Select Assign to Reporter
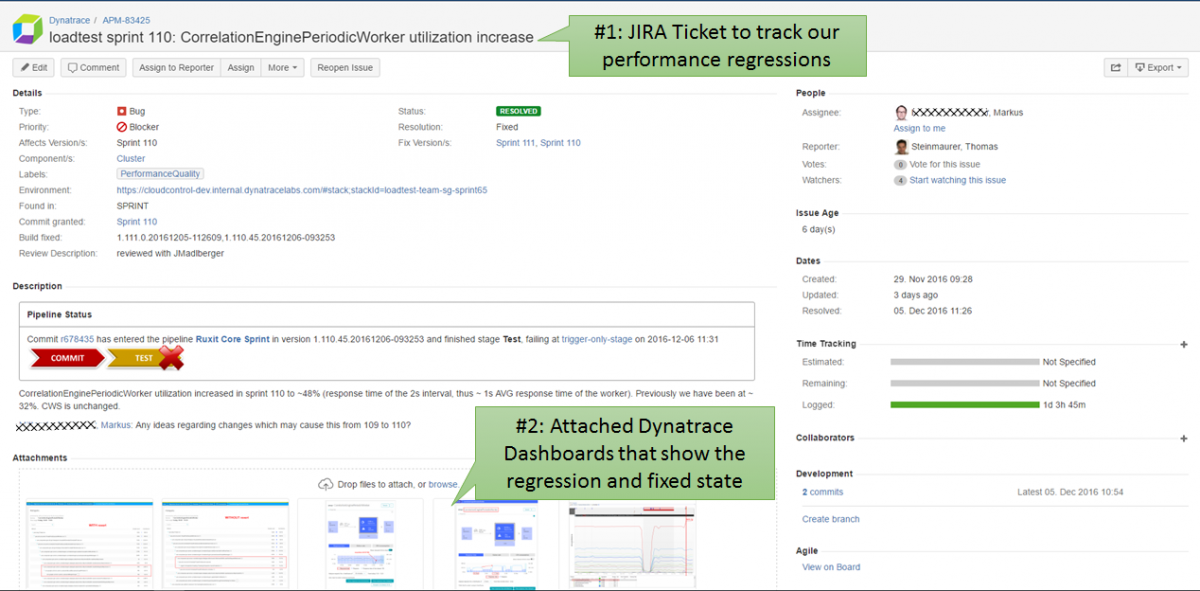 coord(176,68)
